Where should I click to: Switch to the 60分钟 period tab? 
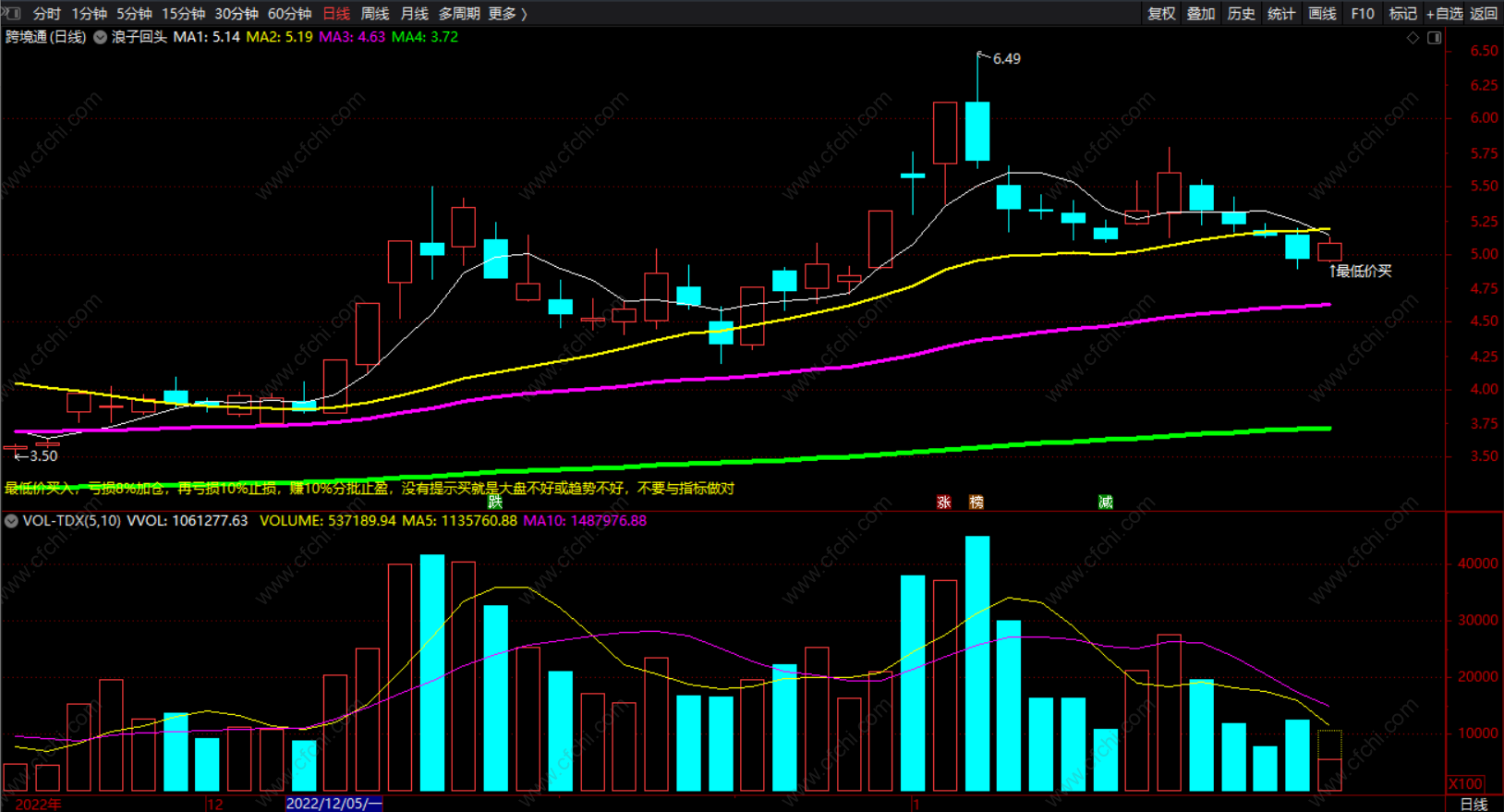click(x=289, y=13)
